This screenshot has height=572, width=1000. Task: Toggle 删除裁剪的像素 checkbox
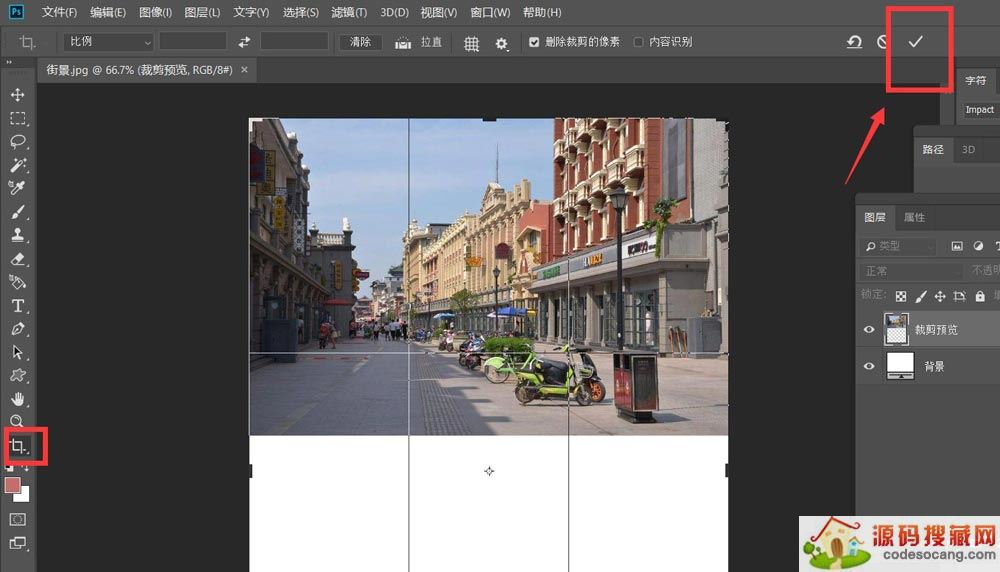coord(534,42)
